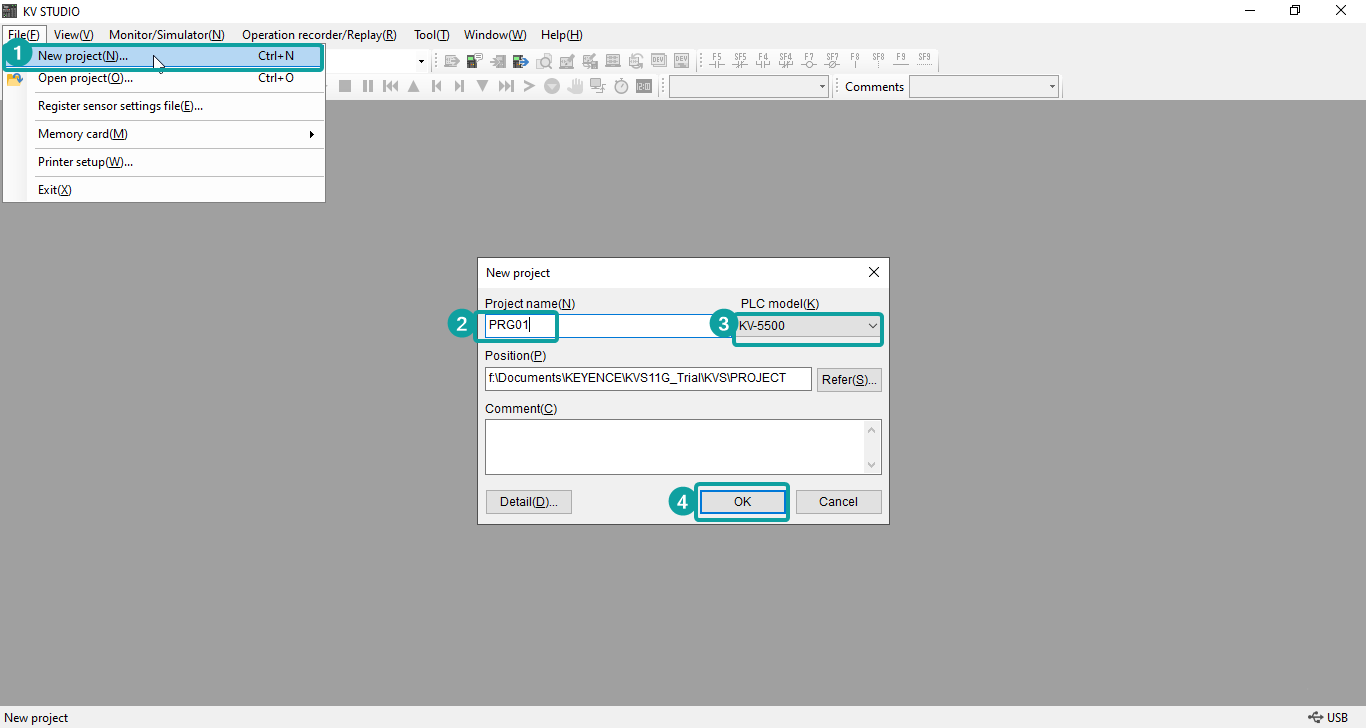This screenshot has height=728, width=1366.
Task: Delete horizontal line SF9
Action: point(924,60)
